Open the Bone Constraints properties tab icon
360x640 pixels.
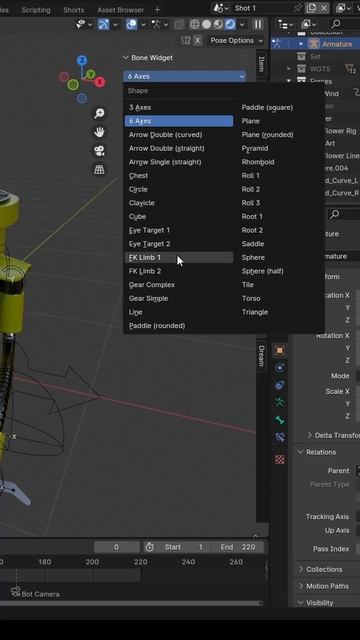coord(280,437)
